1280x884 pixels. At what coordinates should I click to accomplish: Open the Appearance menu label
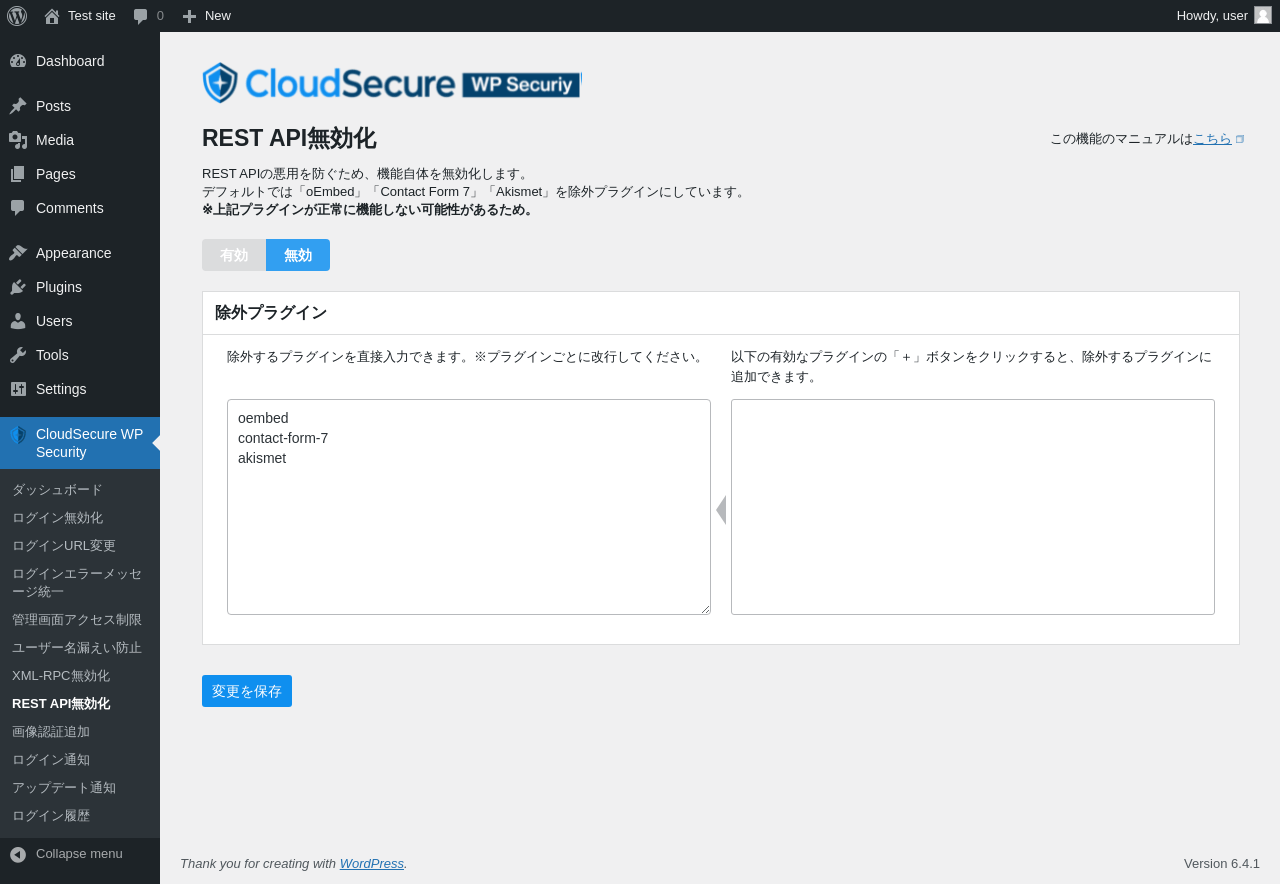click(x=74, y=253)
